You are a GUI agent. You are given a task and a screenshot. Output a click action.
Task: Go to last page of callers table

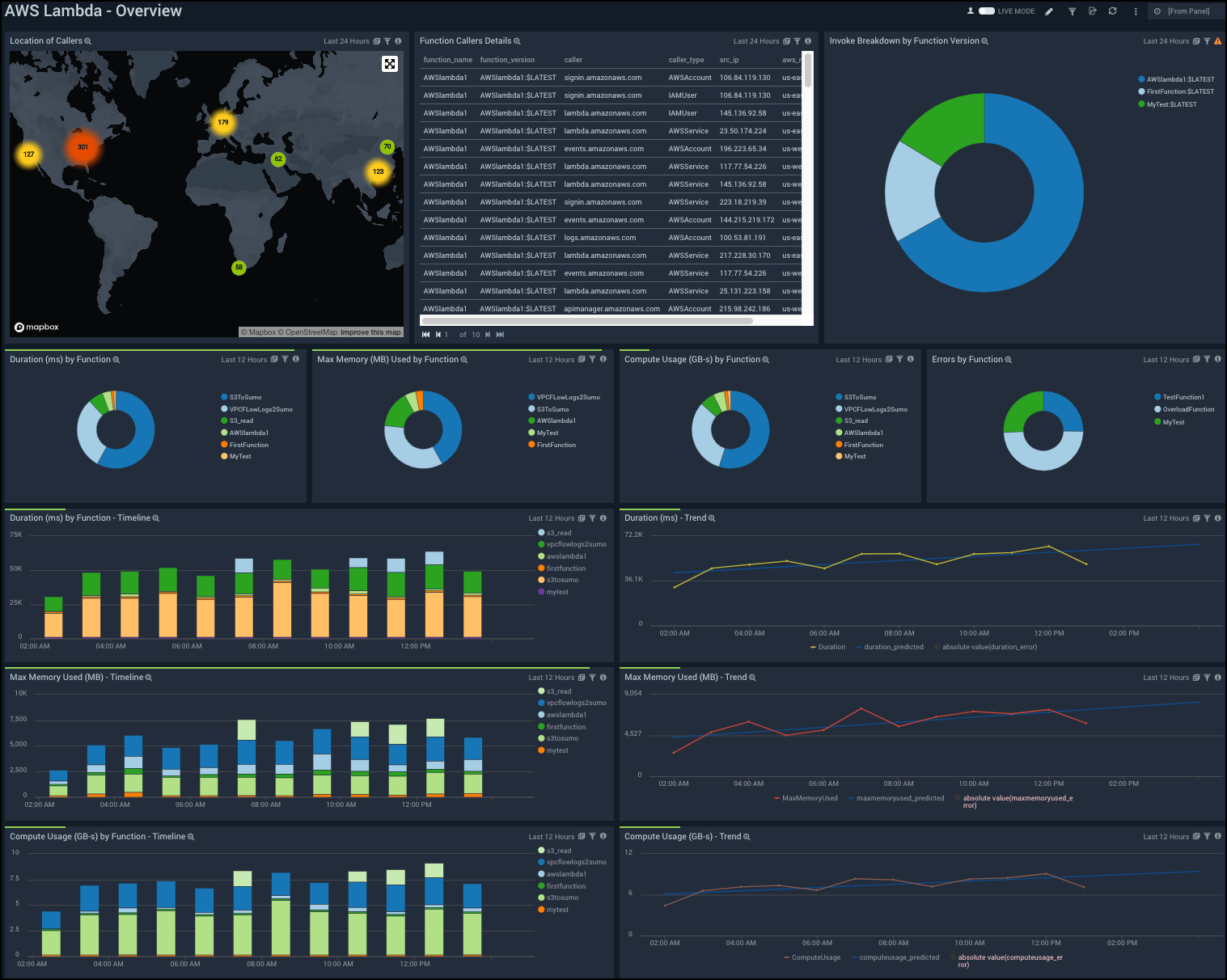tap(500, 335)
